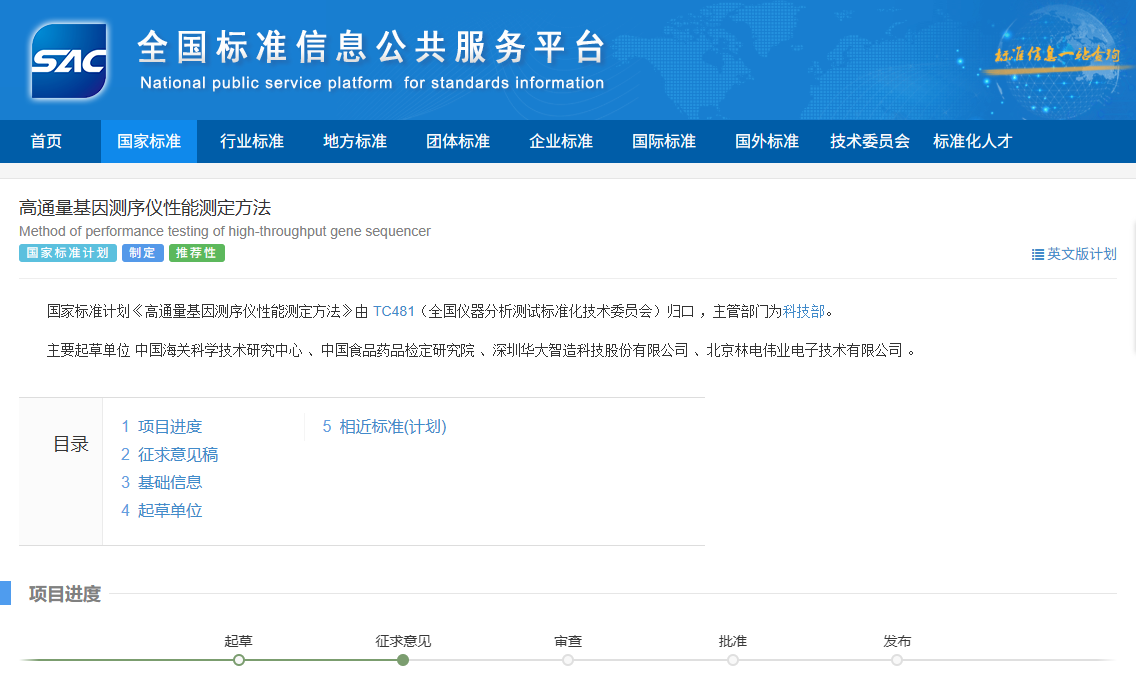The image size is (1136, 692).
Task: Open the 地方标准 menu item
Action: [355, 141]
